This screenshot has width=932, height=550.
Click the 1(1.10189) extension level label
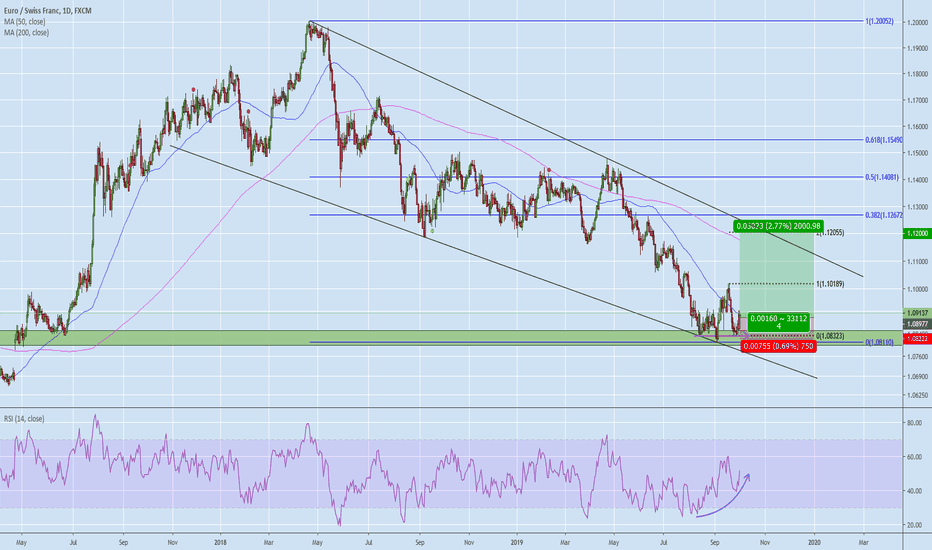pyautogui.click(x=830, y=284)
